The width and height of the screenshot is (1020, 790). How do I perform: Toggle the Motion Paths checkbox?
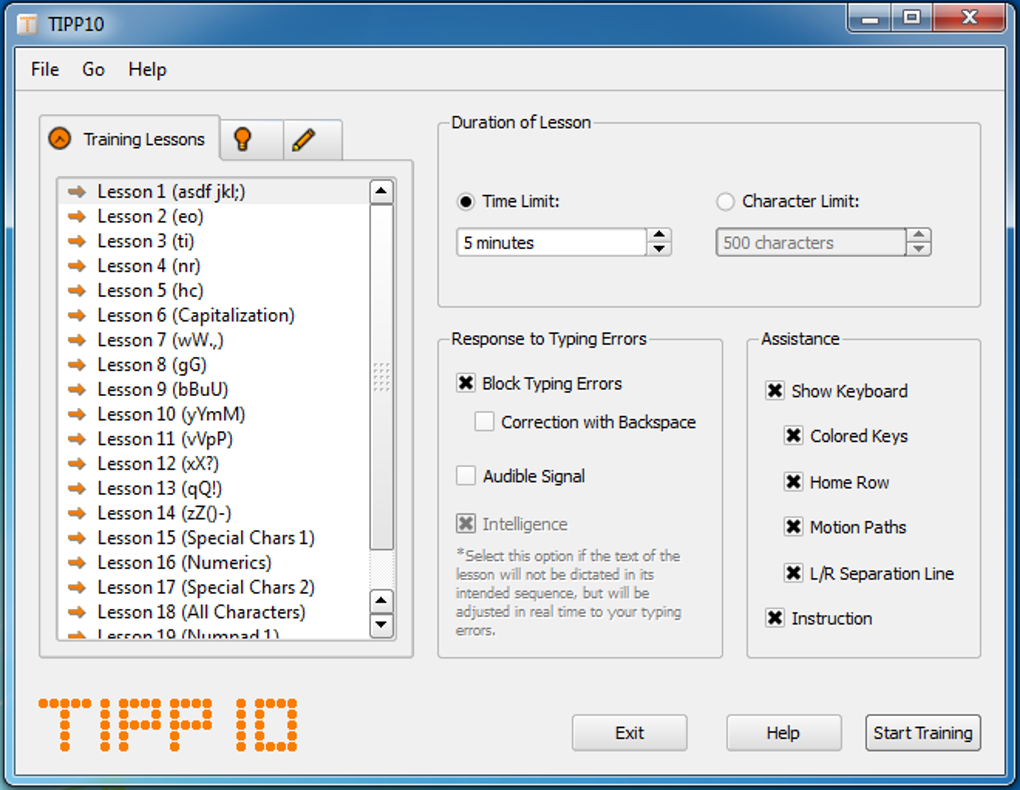click(794, 526)
